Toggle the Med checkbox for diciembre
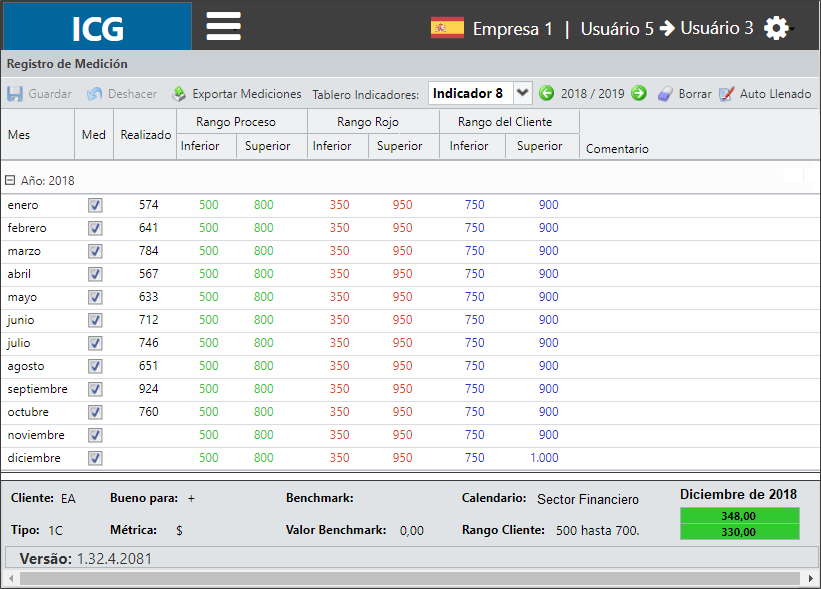The height and width of the screenshot is (589, 821). tap(95, 458)
